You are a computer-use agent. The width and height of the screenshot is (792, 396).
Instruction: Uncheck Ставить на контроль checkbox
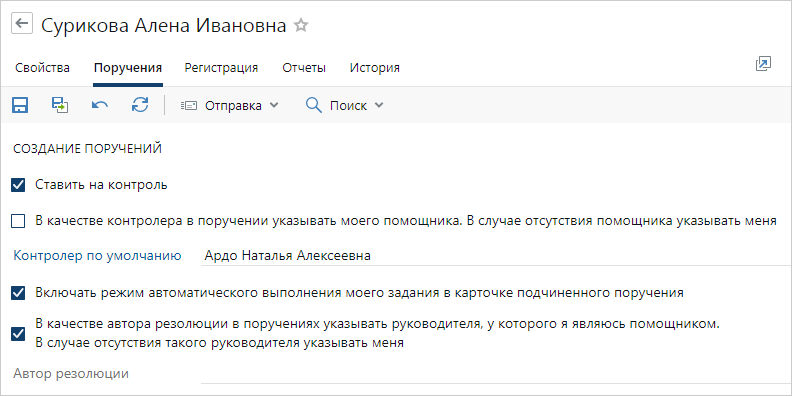coord(18,185)
